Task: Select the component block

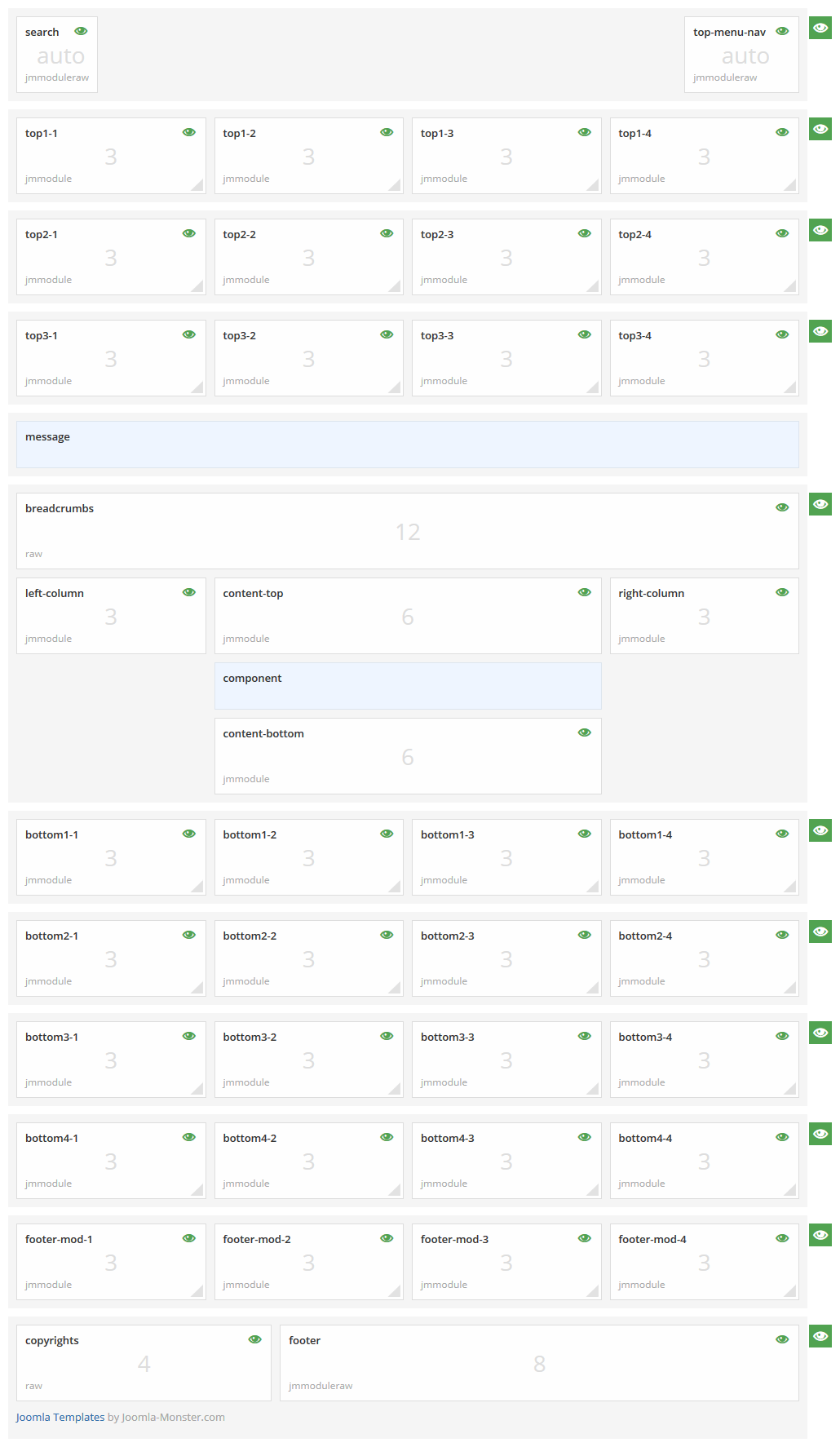Action: point(408,686)
